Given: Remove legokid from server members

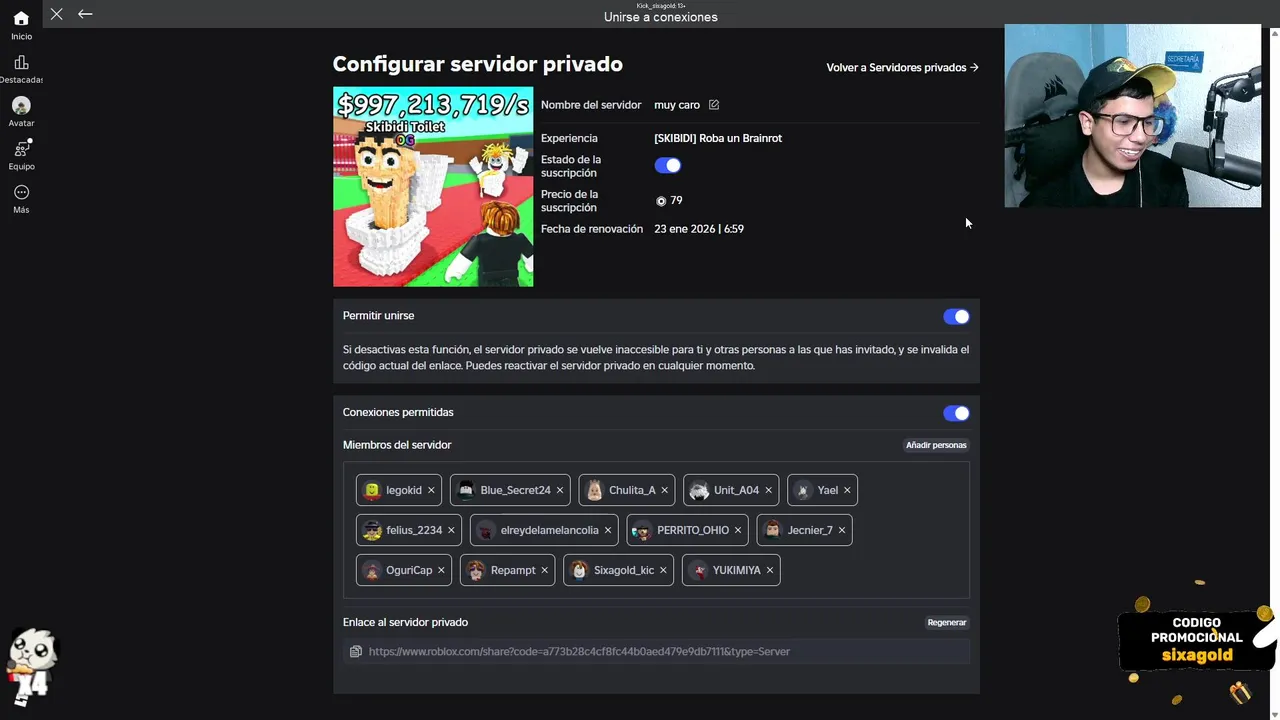Looking at the screenshot, I should 431,490.
